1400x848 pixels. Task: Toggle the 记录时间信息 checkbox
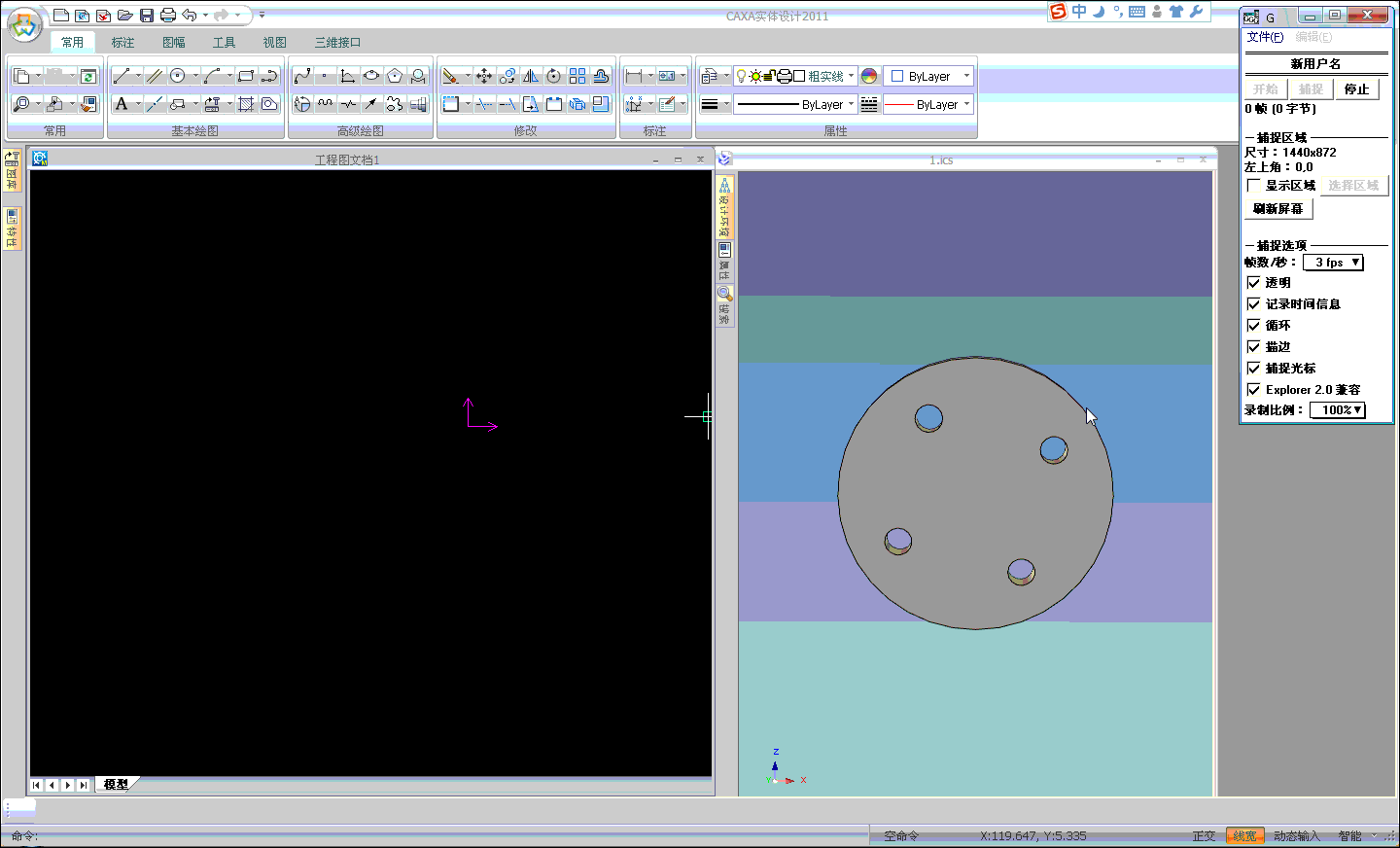(x=1254, y=304)
